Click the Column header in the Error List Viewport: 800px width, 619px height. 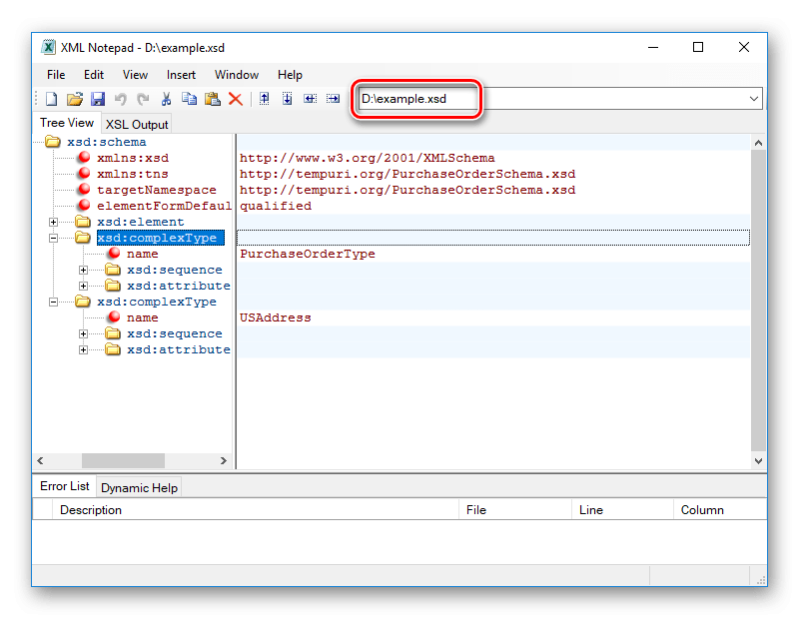pos(720,510)
